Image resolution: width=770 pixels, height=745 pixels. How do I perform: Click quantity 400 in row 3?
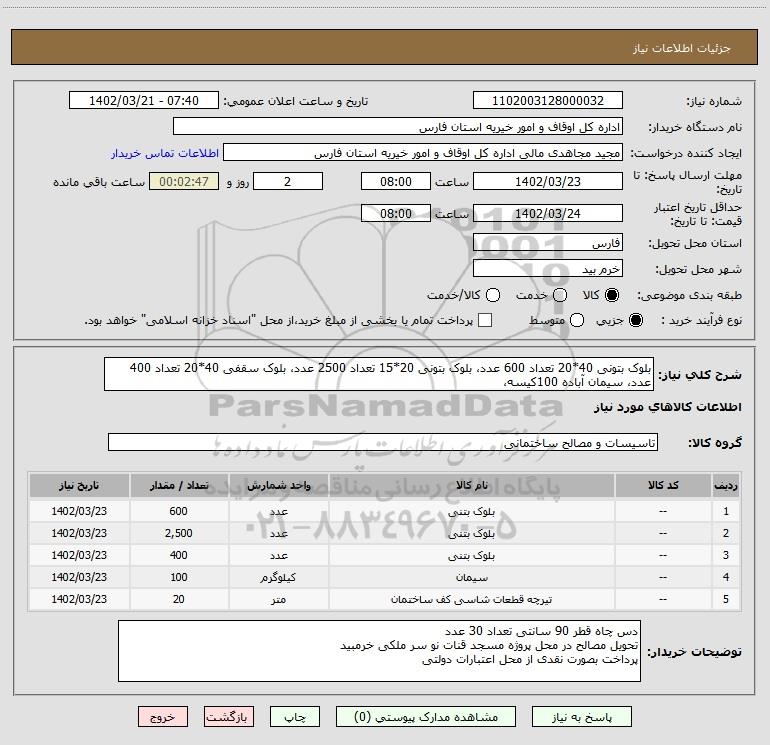(x=179, y=555)
